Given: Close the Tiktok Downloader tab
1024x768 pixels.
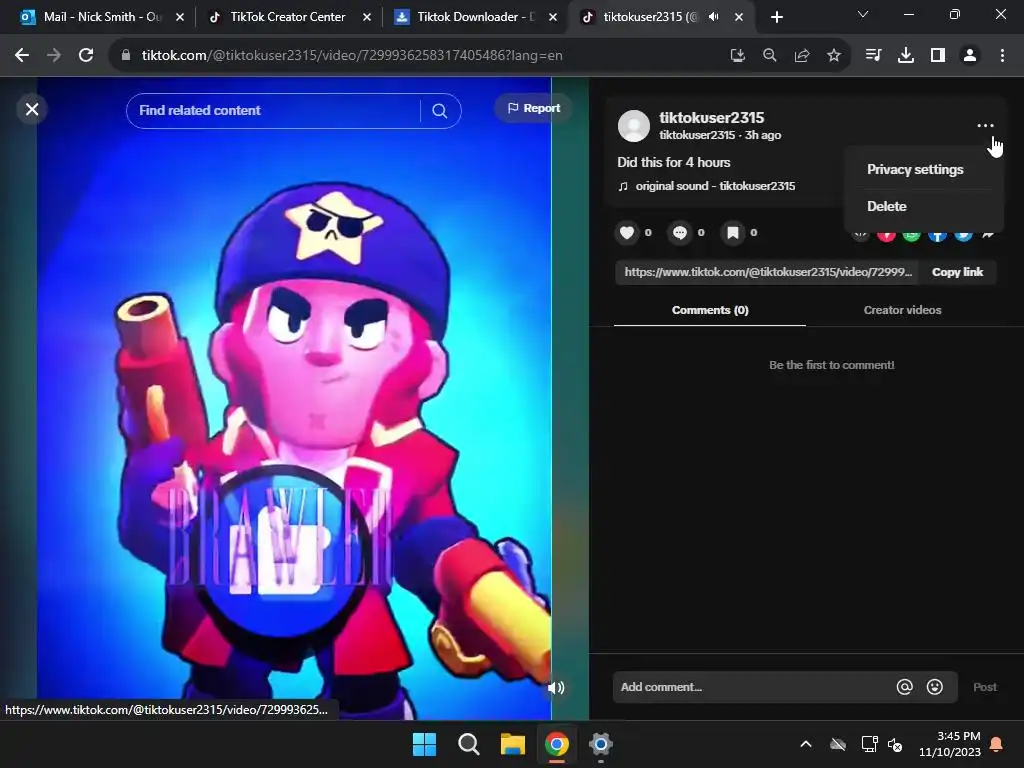Looking at the screenshot, I should click(552, 17).
